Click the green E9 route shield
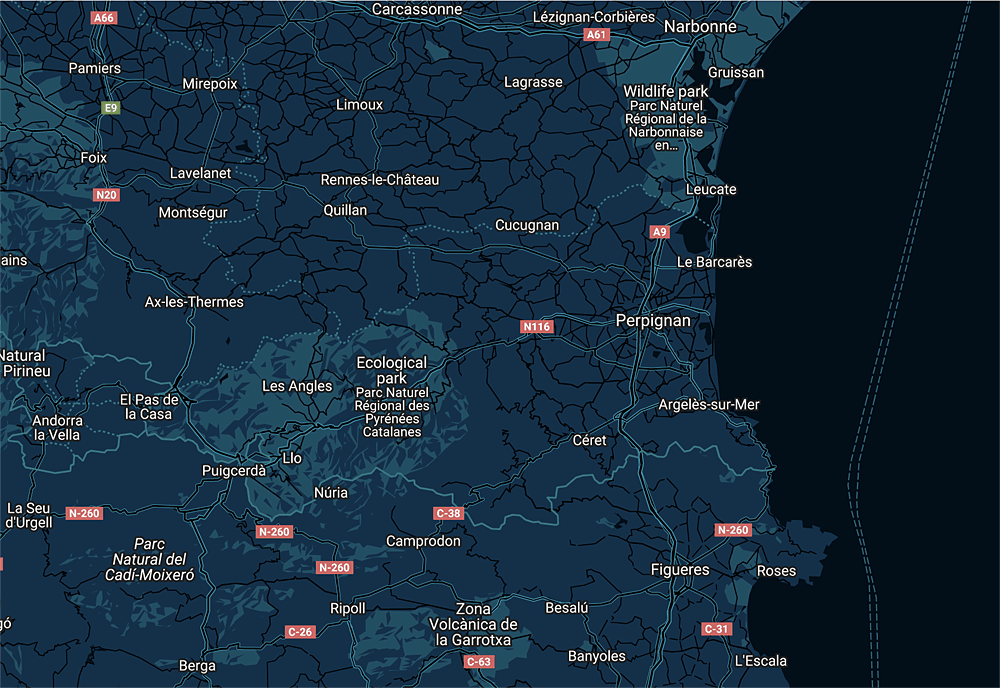1000x688 pixels. pos(110,107)
